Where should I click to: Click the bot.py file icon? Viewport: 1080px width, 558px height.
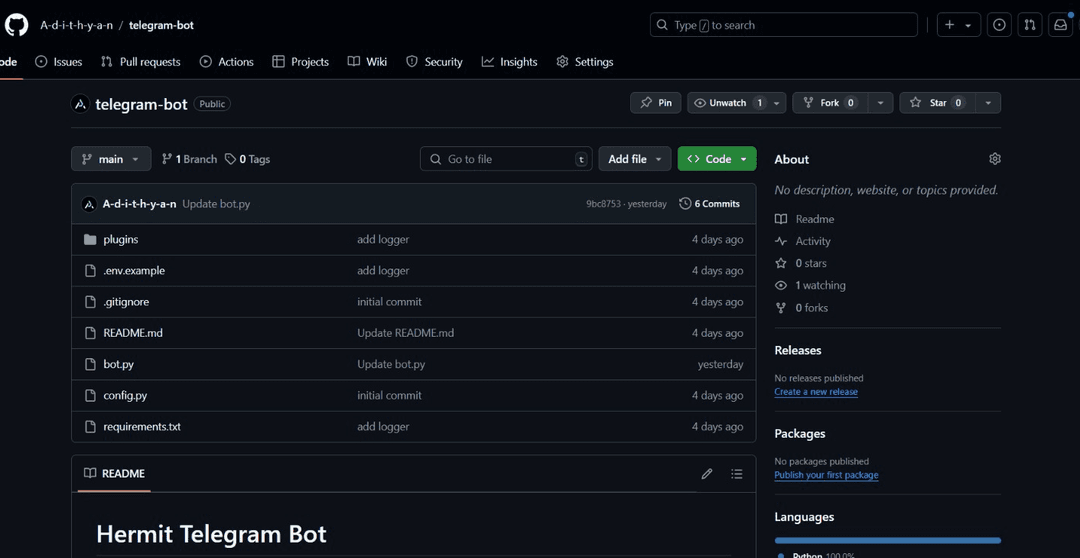[90, 364]
